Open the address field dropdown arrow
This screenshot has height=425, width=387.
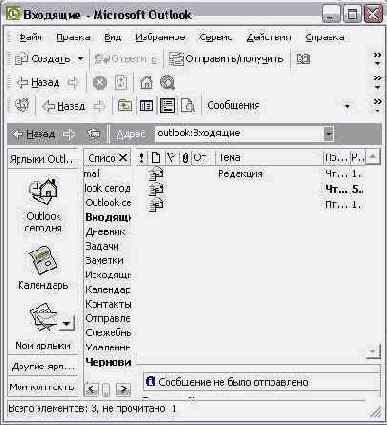click(329, 134)
